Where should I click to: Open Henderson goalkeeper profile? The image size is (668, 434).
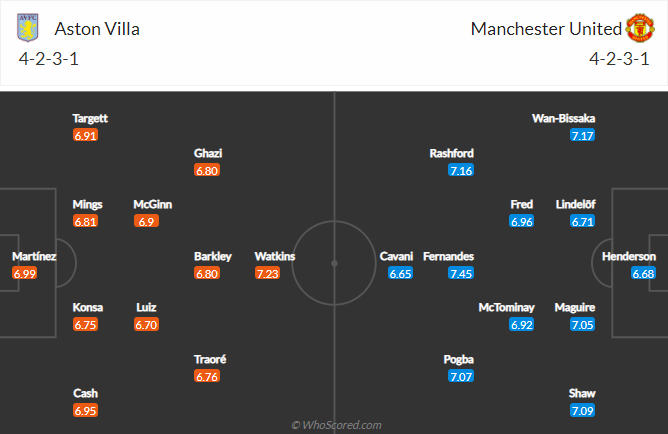(x=629, y=256)
